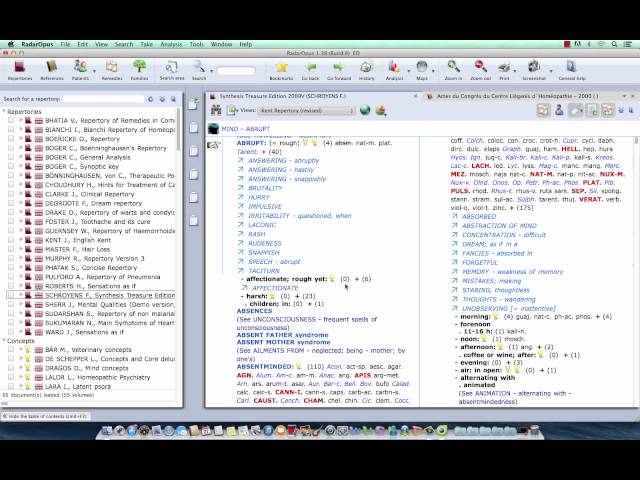This screenshot has height=480, width=640.
Task: Click the toolbar search text field
Action: pyautogui.click(x=236, y=71)
